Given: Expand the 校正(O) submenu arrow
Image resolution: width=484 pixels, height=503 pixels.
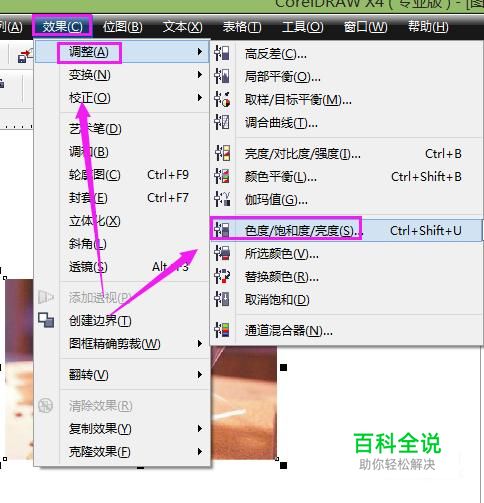Looking at the screenshot, I should click(199, 98).
